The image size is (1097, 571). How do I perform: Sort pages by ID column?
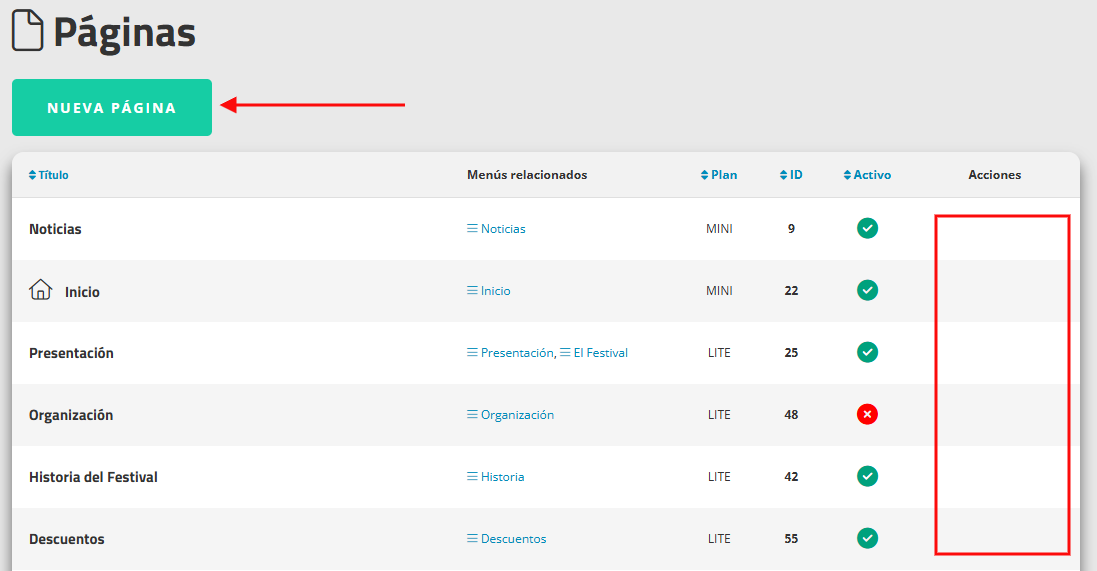click(x=791, y=175)
